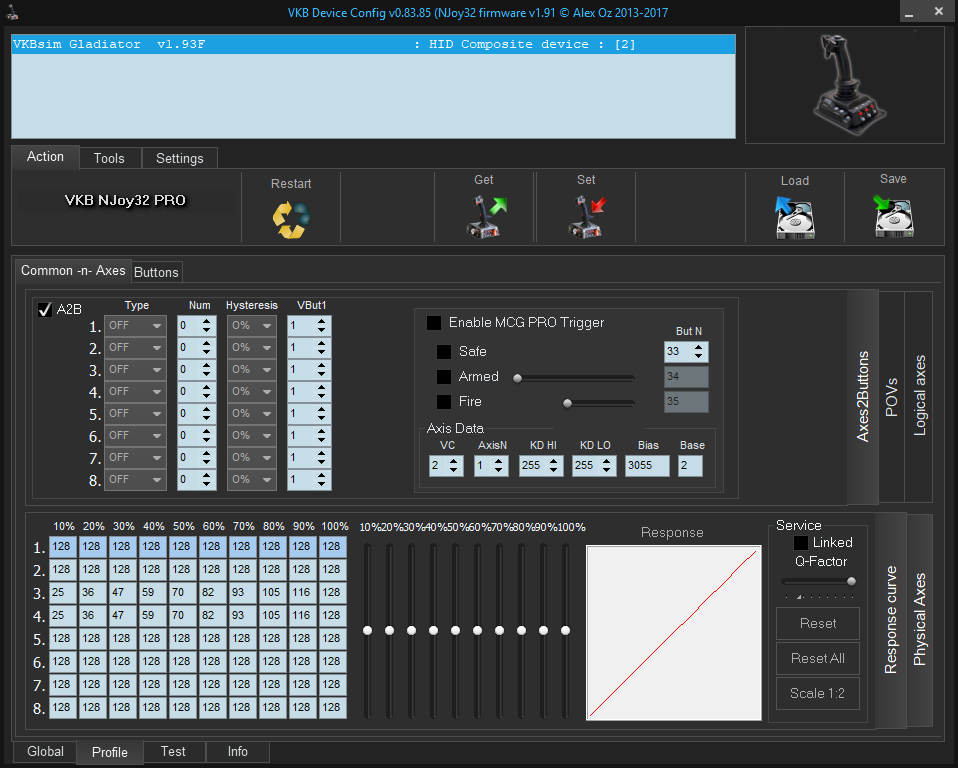Enable MCG PRO Trigger checkbox
The height and width of the screenshot is (768, 958).
pos(434,323)
